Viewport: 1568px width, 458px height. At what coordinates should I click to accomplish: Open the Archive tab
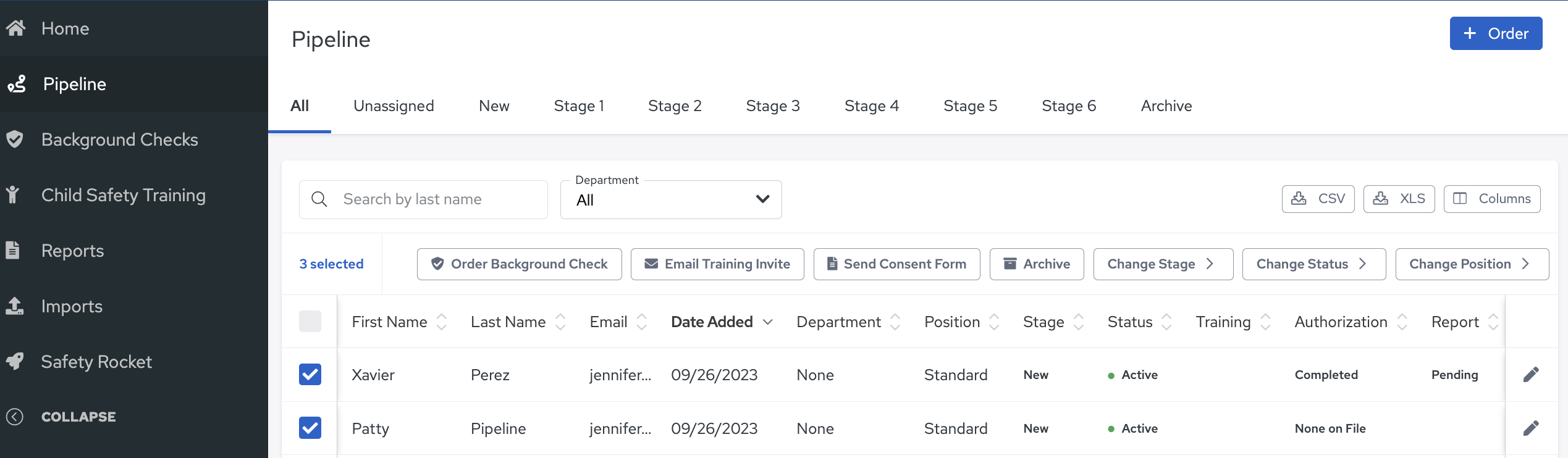click(x=1166, y=106)
